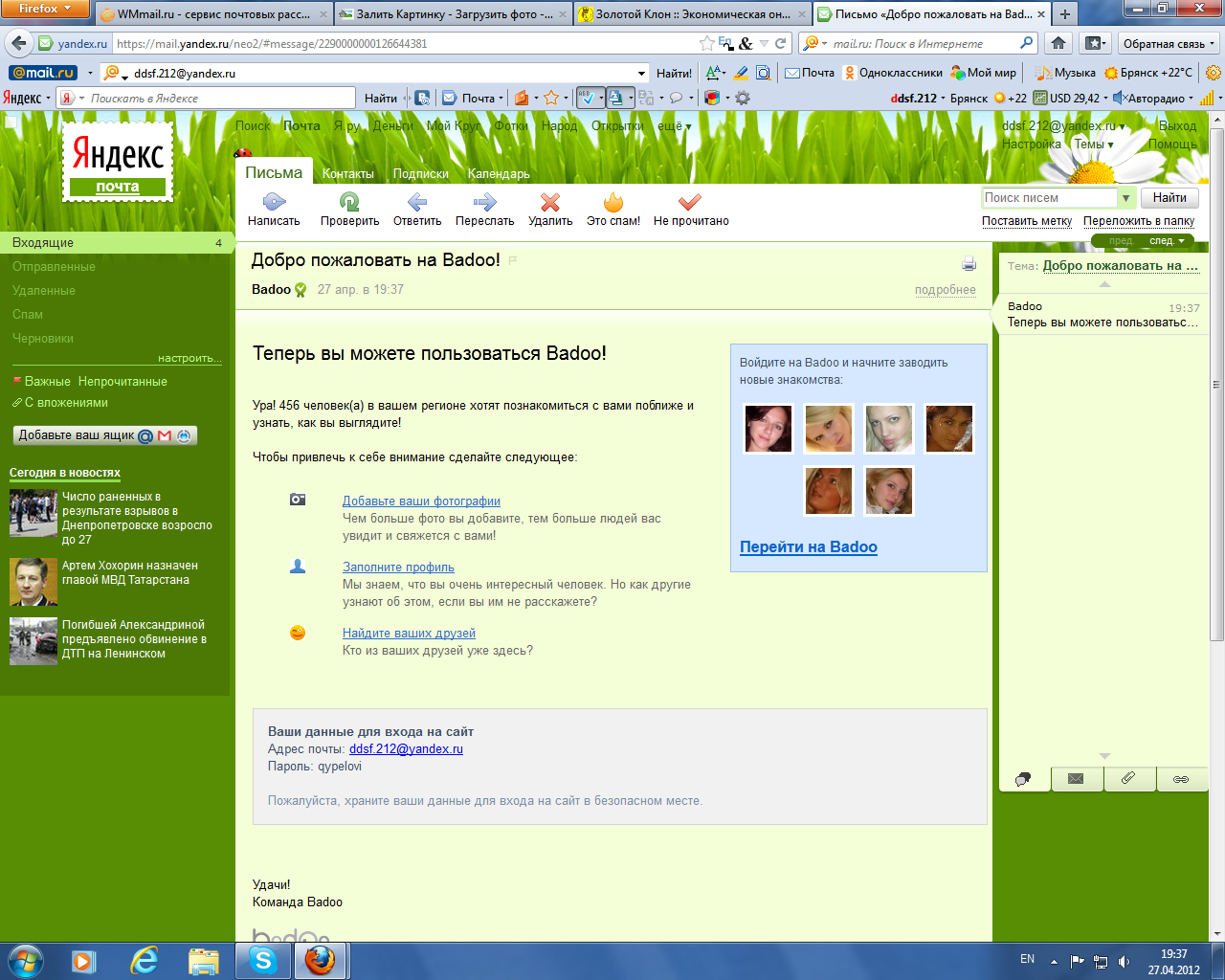The height and width of the screenshot is (980, 1225).
Task: Open Одноклассники from the Mail.ru toolbar
Action: coord(893,73)
